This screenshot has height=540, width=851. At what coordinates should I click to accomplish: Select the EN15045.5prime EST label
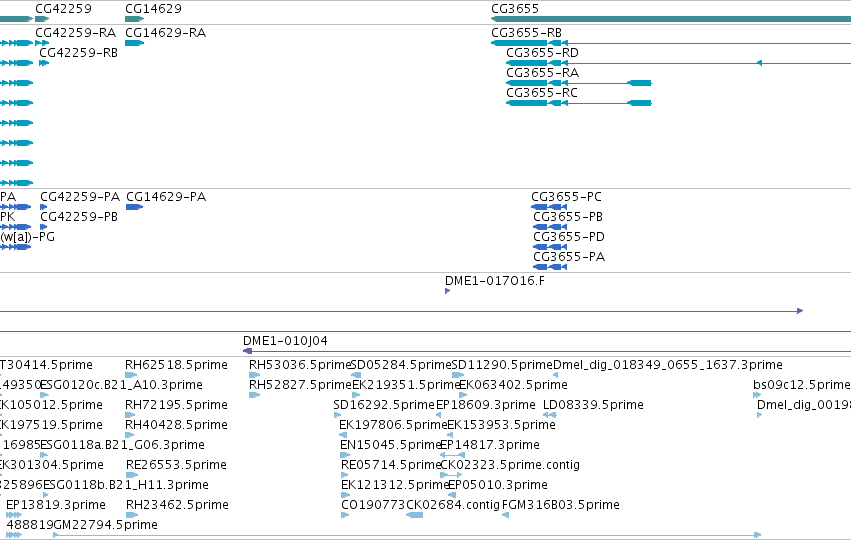click(x=390, y=445)
